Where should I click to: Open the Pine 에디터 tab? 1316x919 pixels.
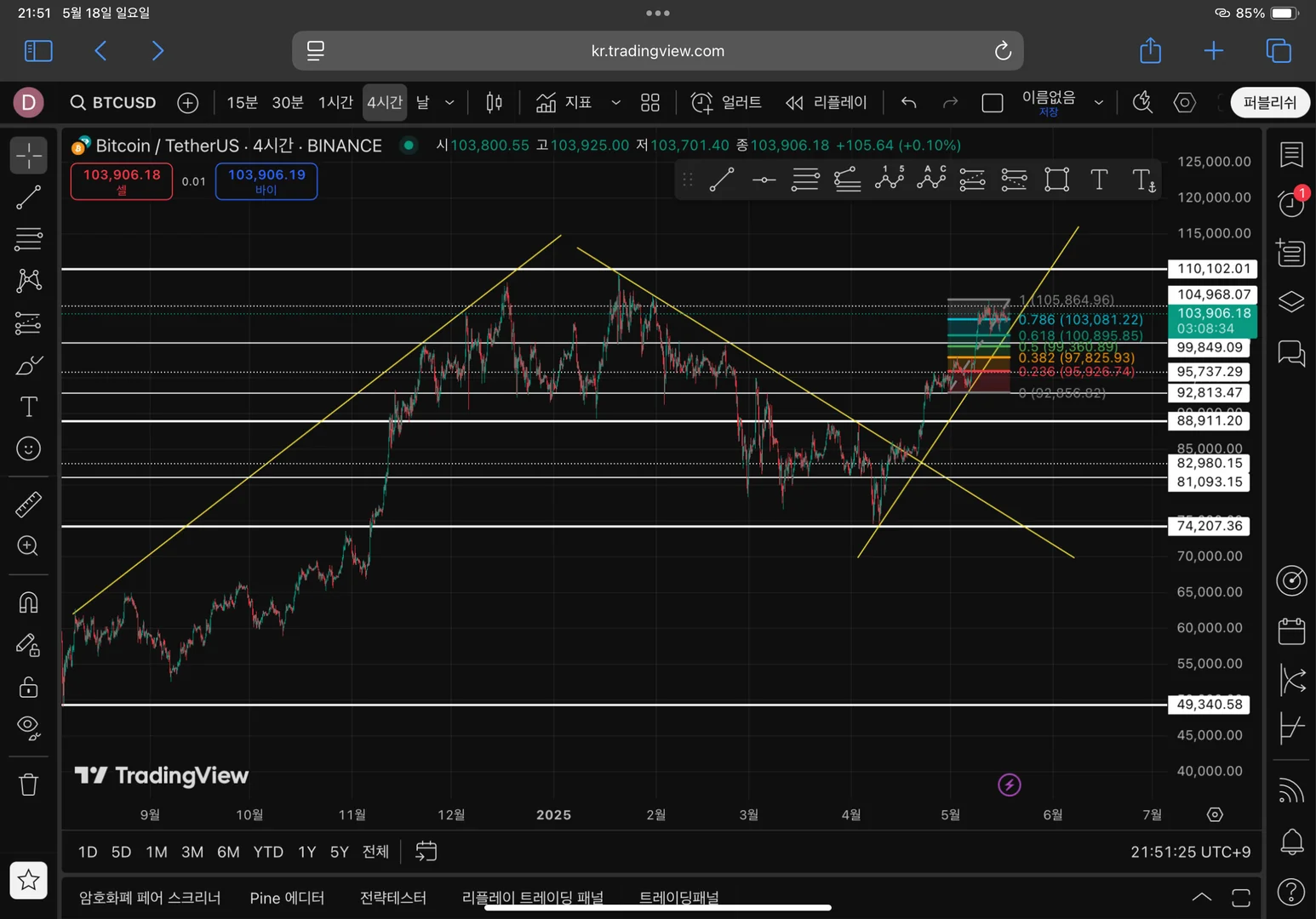[x=287, y=898]
